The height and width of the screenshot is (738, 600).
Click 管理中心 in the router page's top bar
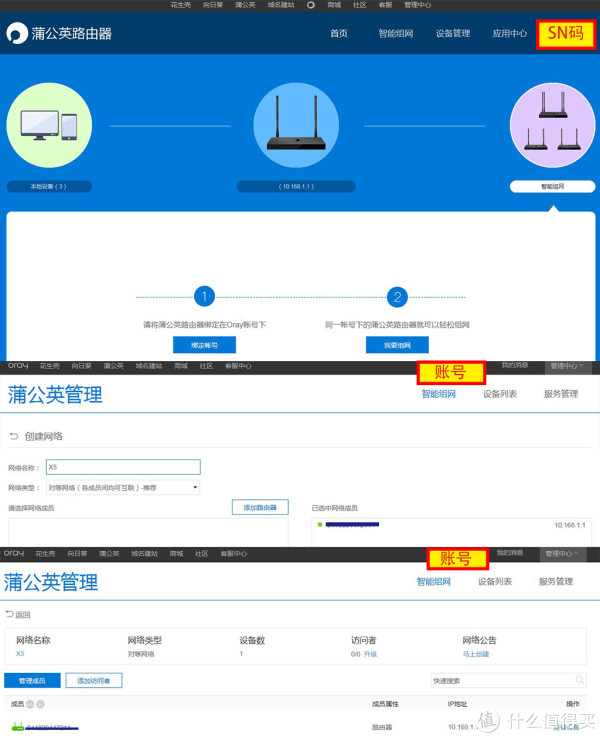pyautogui.click(x=417, y=5)
